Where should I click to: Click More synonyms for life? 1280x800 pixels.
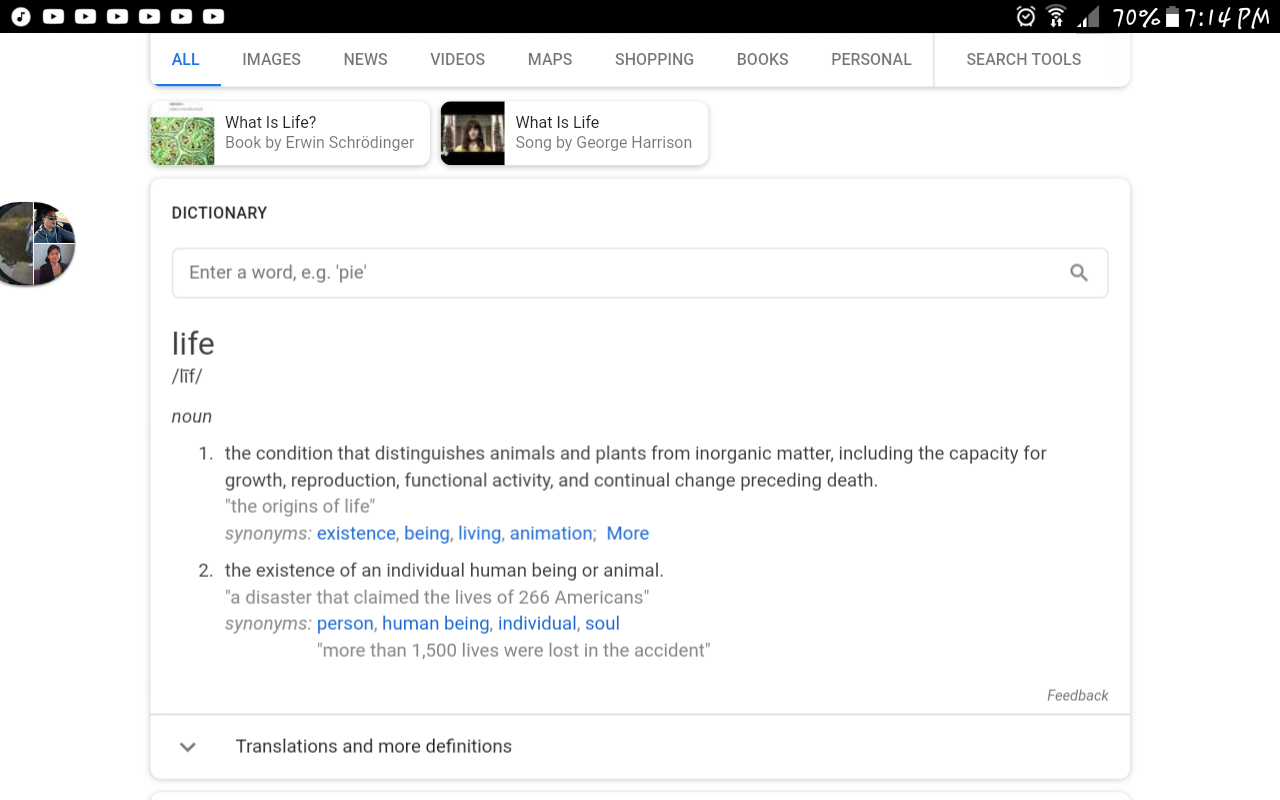[628, 533]
